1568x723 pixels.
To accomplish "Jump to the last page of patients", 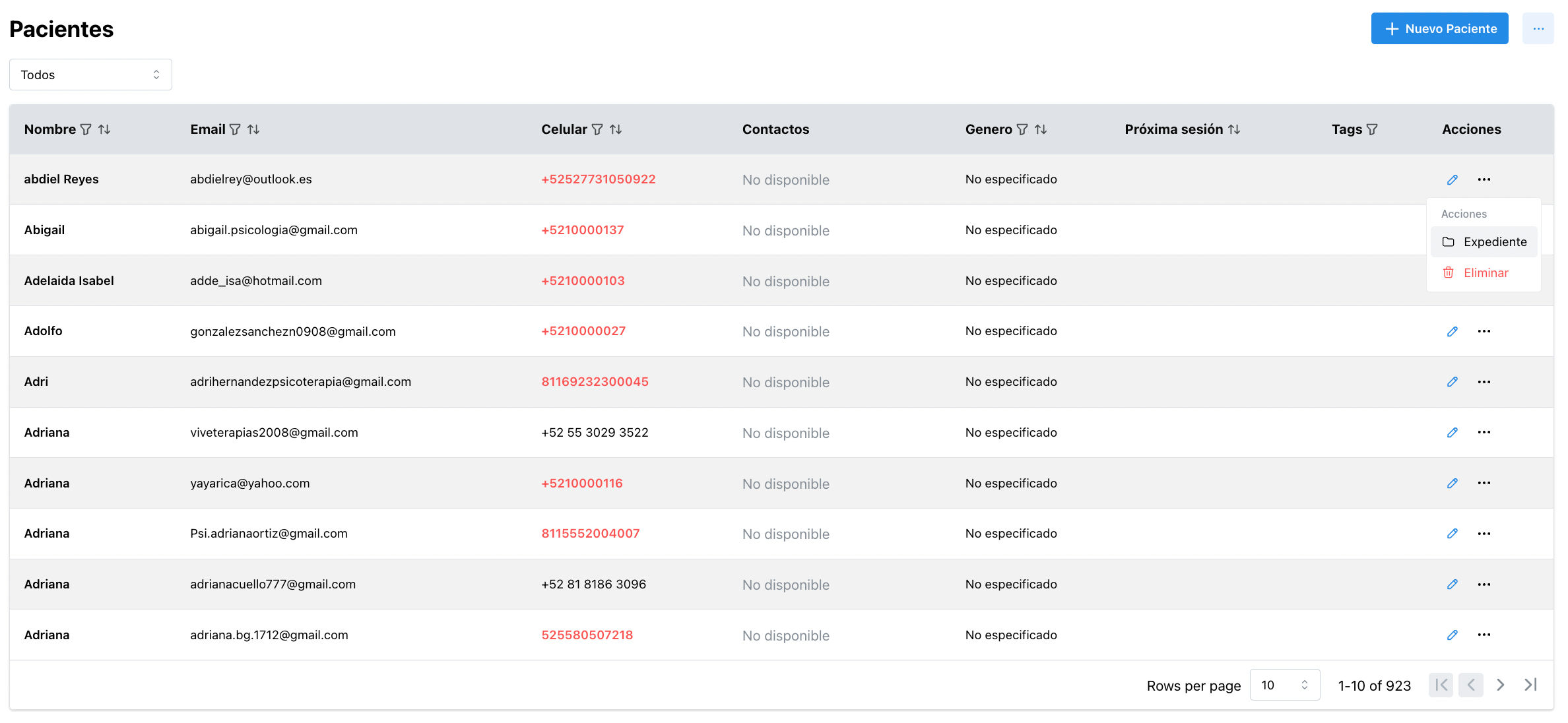I will point(1531,685).
